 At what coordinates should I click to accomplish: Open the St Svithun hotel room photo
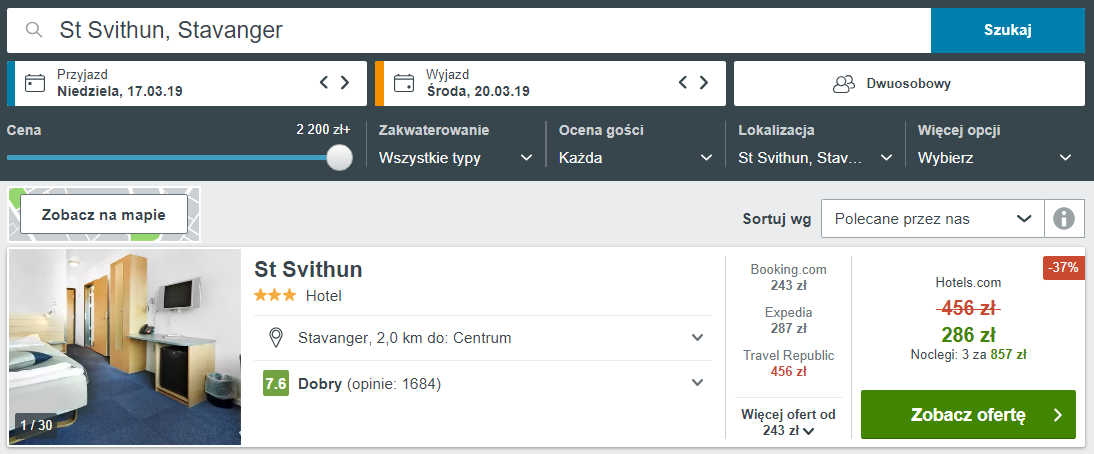tap(125, 347)
